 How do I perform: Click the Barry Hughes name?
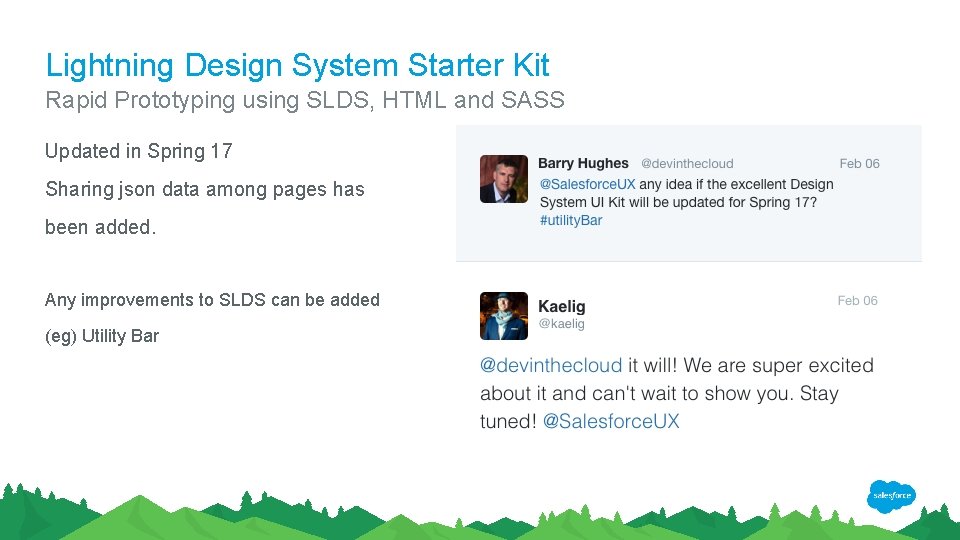point(583,163)
